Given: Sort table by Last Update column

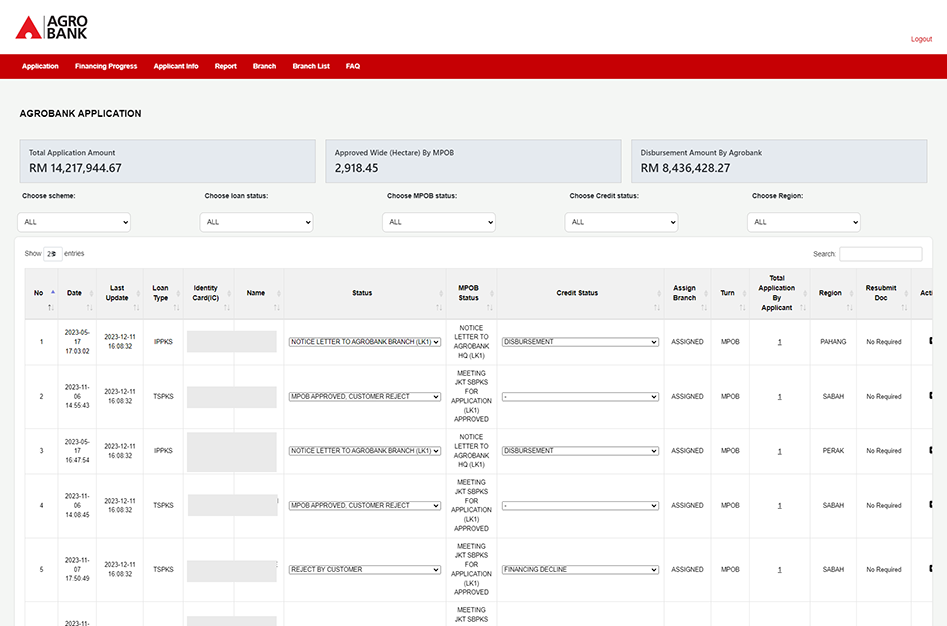Looking at the screenshot, I should tap(117, 293).
